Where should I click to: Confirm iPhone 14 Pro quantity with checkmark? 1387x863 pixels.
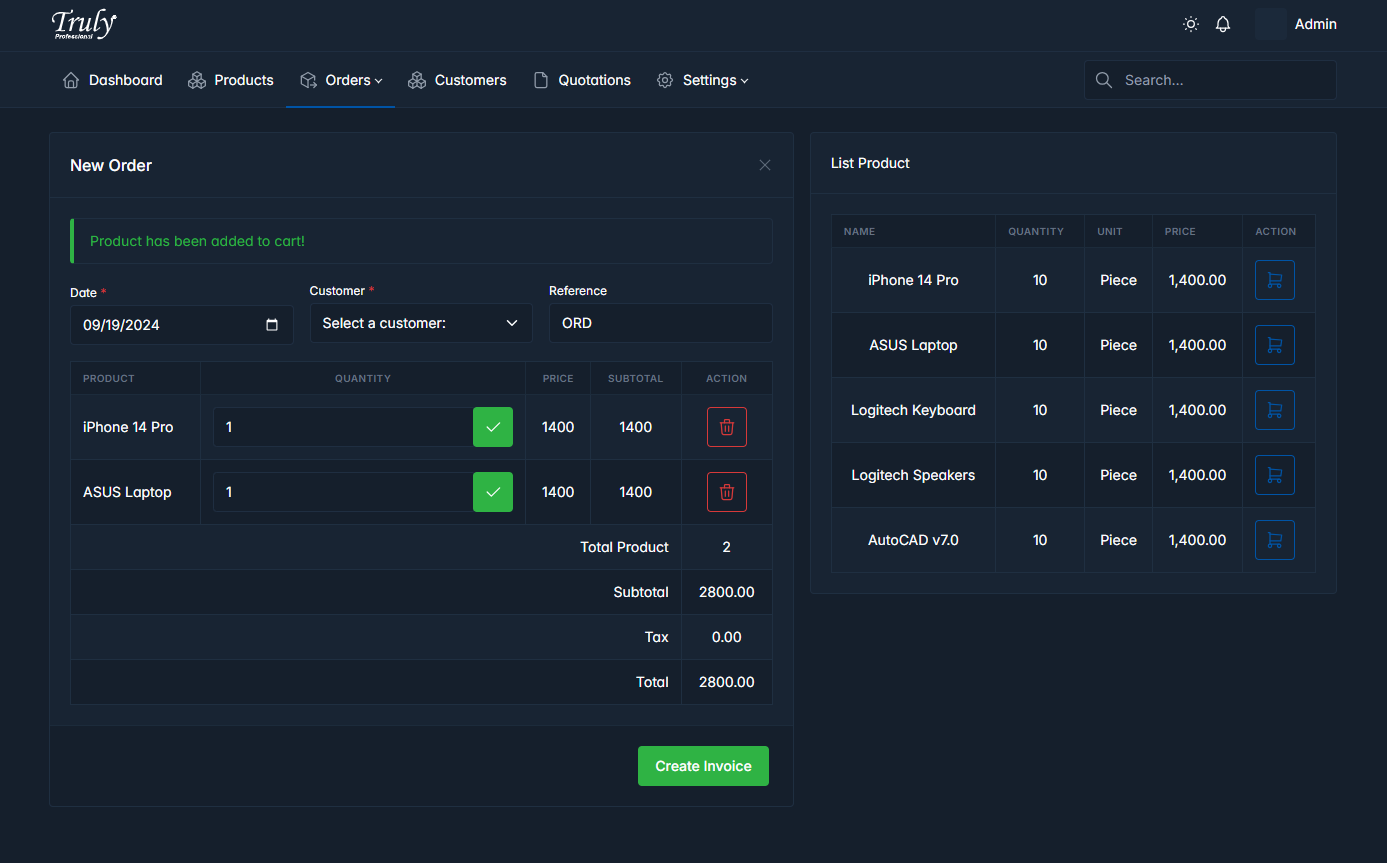point(492,427)
